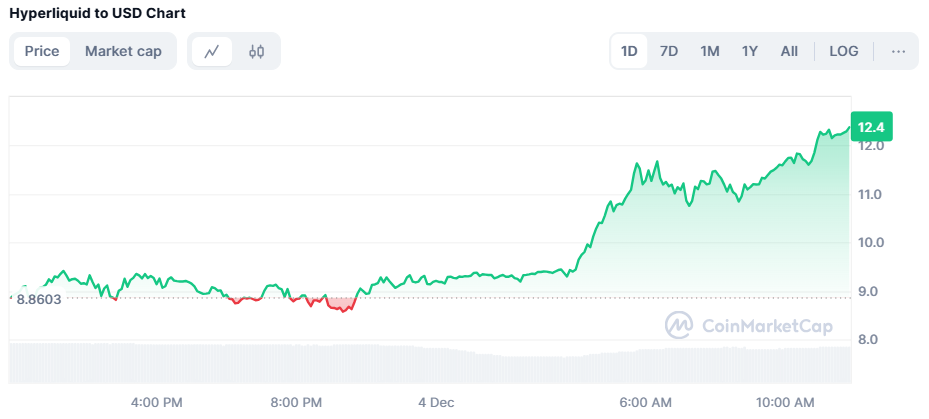Select the Market cap tab
This screenshot has height=419, width=929.
(x=123, y=52)
